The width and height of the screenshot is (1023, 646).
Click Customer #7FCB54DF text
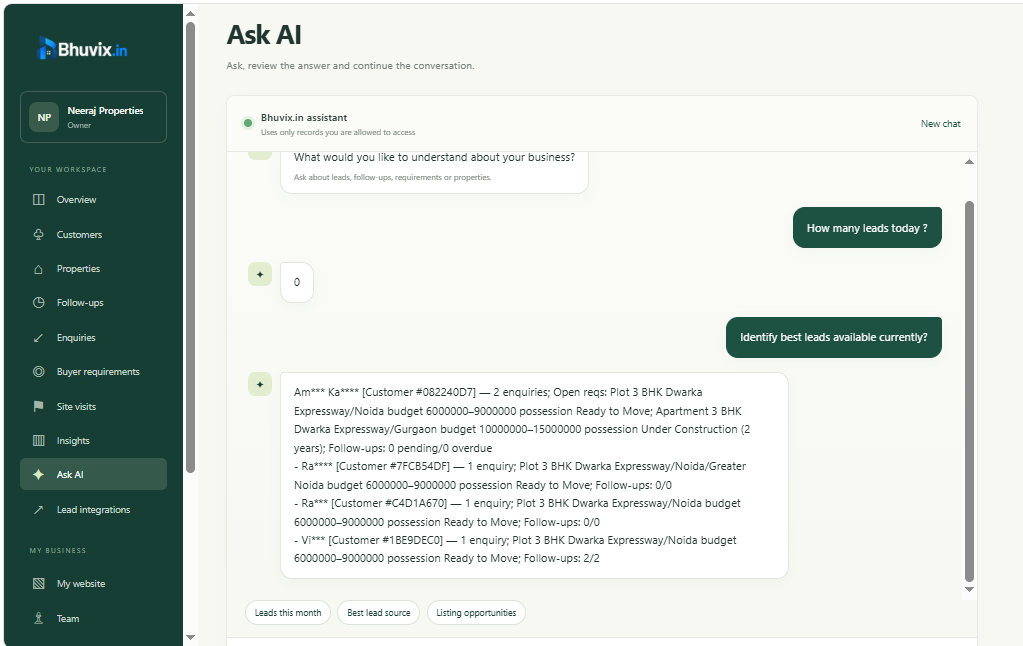(x=393, y=467)
